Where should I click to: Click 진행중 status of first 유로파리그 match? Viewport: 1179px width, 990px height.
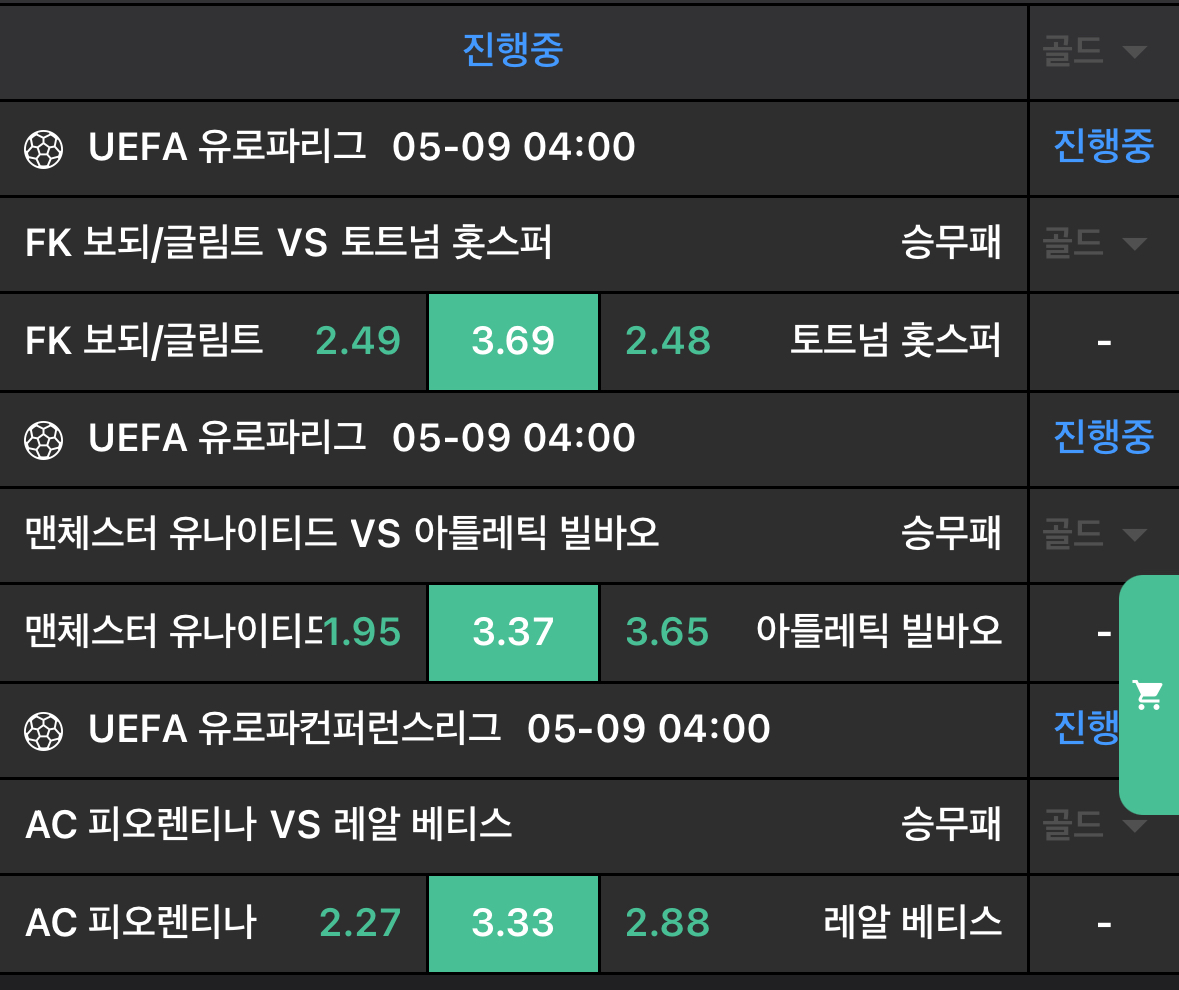(x=1103, y=147)
